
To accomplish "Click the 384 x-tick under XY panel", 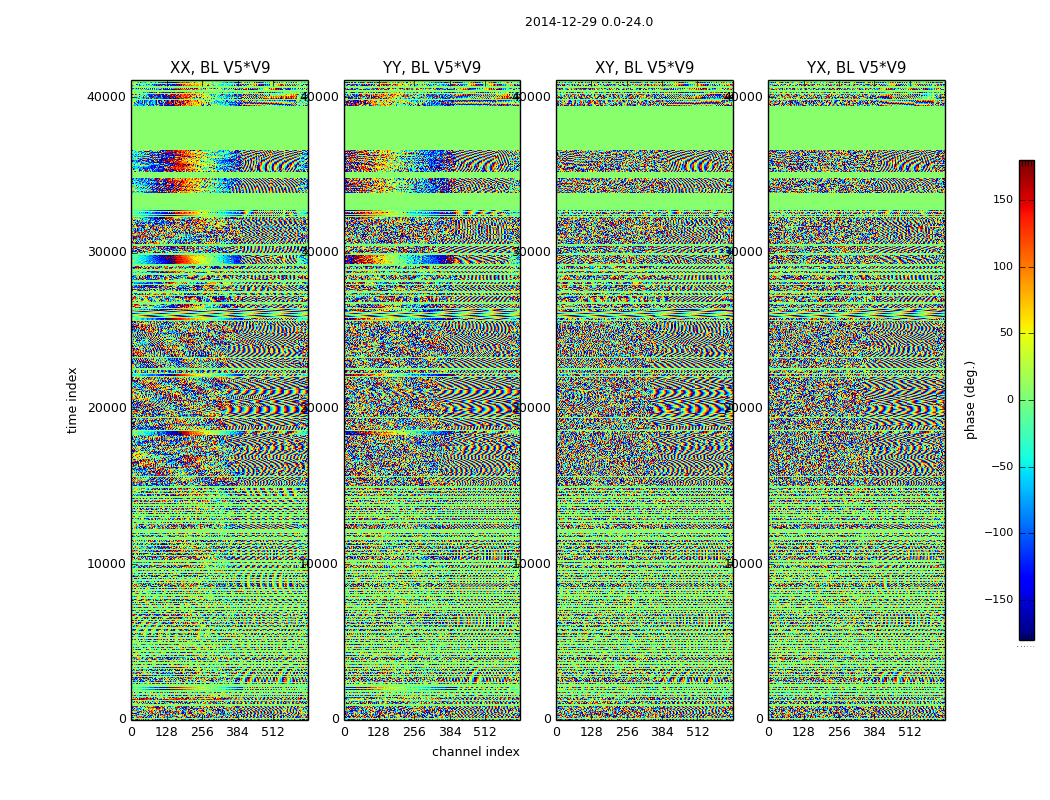I will [662, 732].
